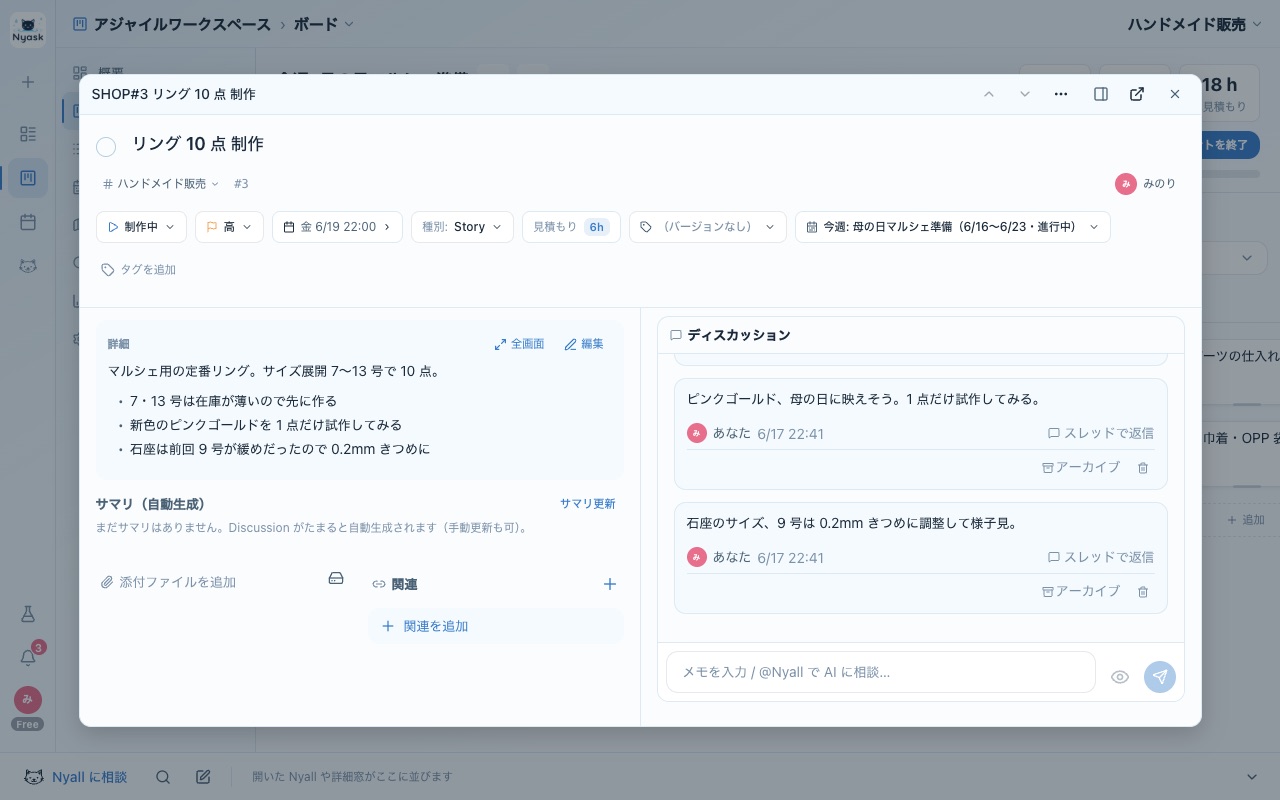Open the cat face icon in left rail
1280x800 pixels.
[28, 266]
